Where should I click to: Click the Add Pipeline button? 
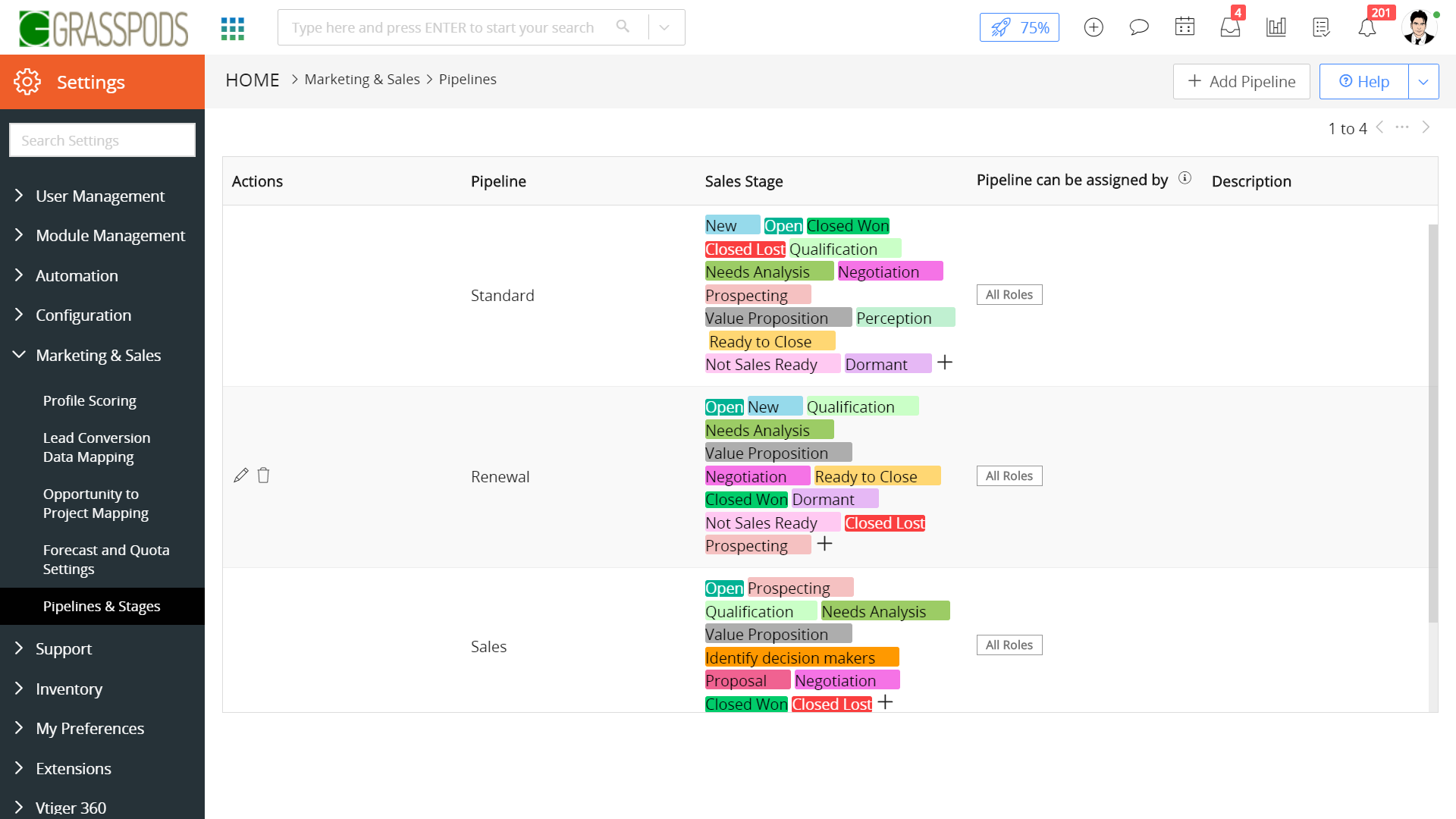point(1241,81)
